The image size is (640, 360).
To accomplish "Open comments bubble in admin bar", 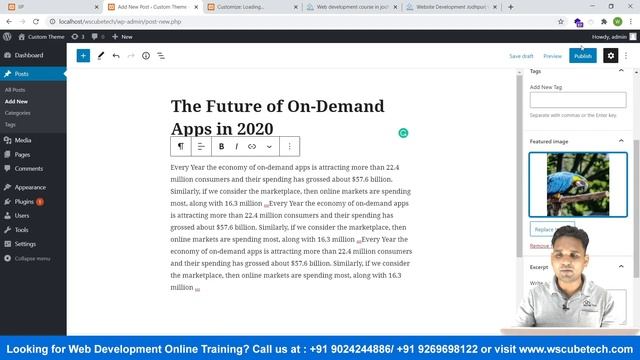I will coord(98,37).
